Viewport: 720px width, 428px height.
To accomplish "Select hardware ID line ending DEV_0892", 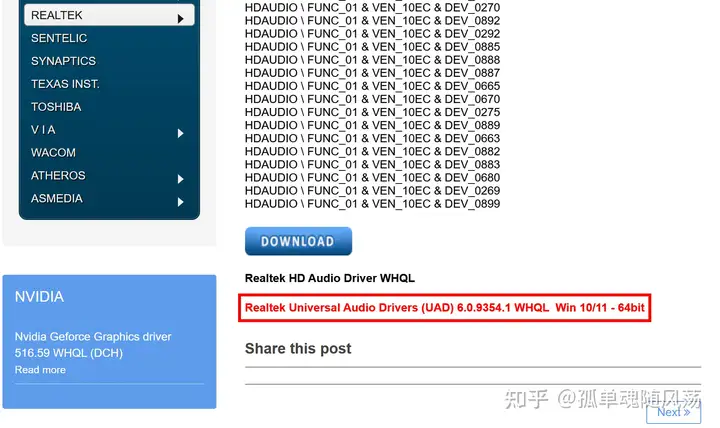I will (x=372, y=21).
